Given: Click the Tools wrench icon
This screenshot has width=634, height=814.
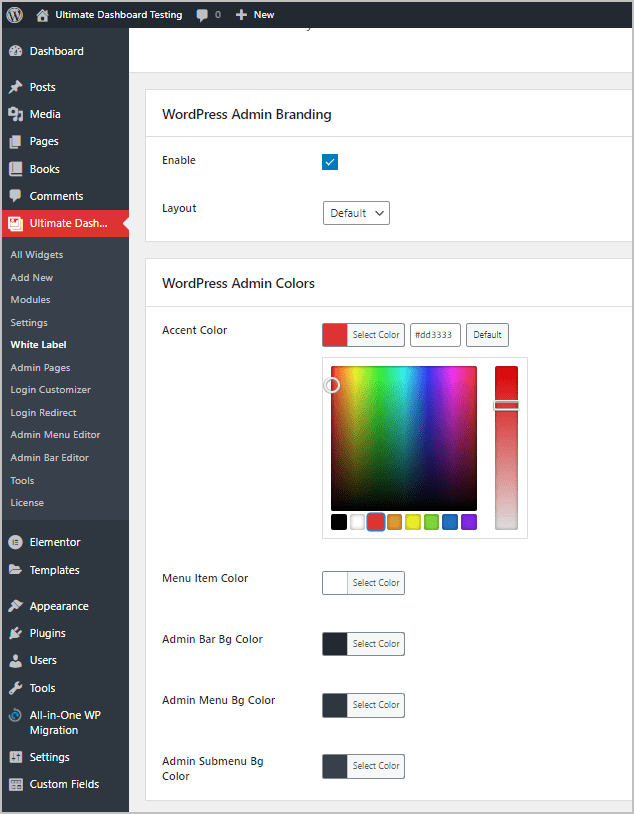Looking at the screenshot, I should [16, 688].
